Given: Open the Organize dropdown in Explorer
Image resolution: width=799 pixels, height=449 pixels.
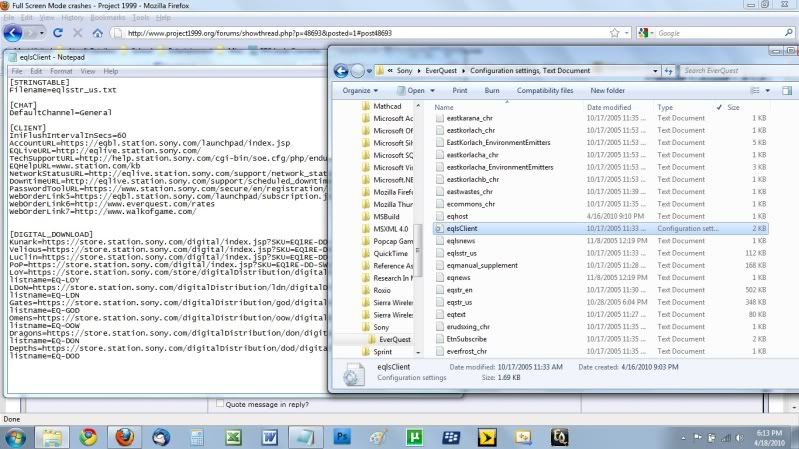Looking at the screenshot, I should coord(360,90).
